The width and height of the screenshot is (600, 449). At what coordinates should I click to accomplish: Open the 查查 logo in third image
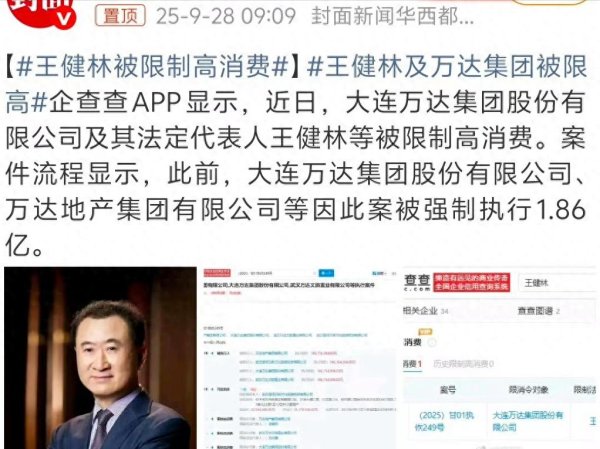tap(417, 282)
